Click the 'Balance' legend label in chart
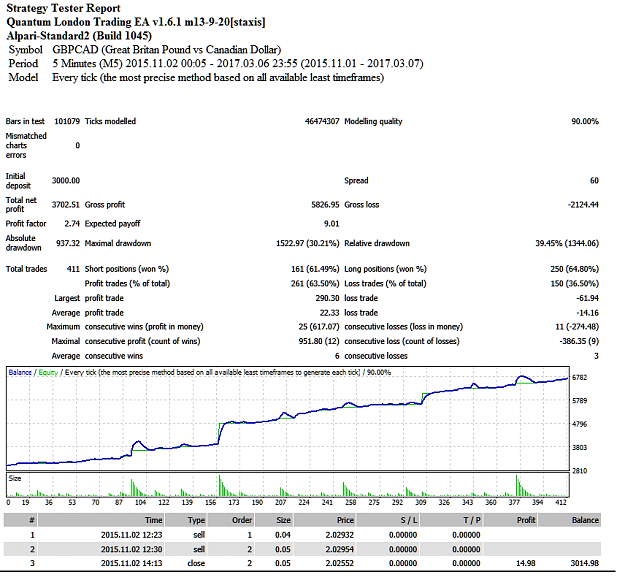The image size is (625, 580). click(20, 372)
